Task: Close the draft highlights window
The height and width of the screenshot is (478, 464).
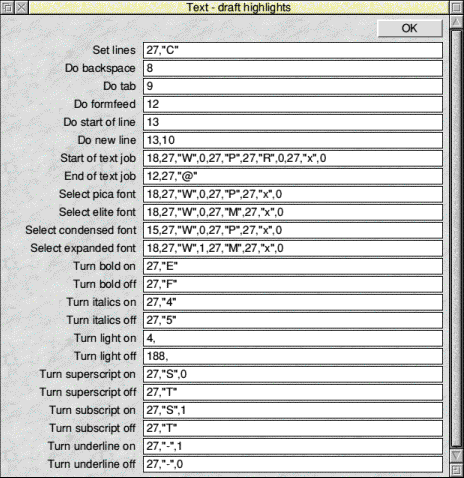Action: [x=22, y=7]
